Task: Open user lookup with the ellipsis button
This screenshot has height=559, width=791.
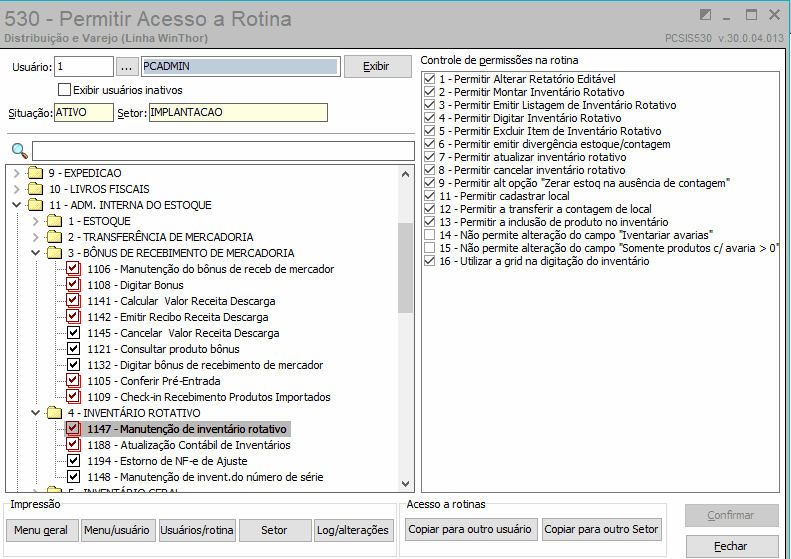Action: coord(127,67)
